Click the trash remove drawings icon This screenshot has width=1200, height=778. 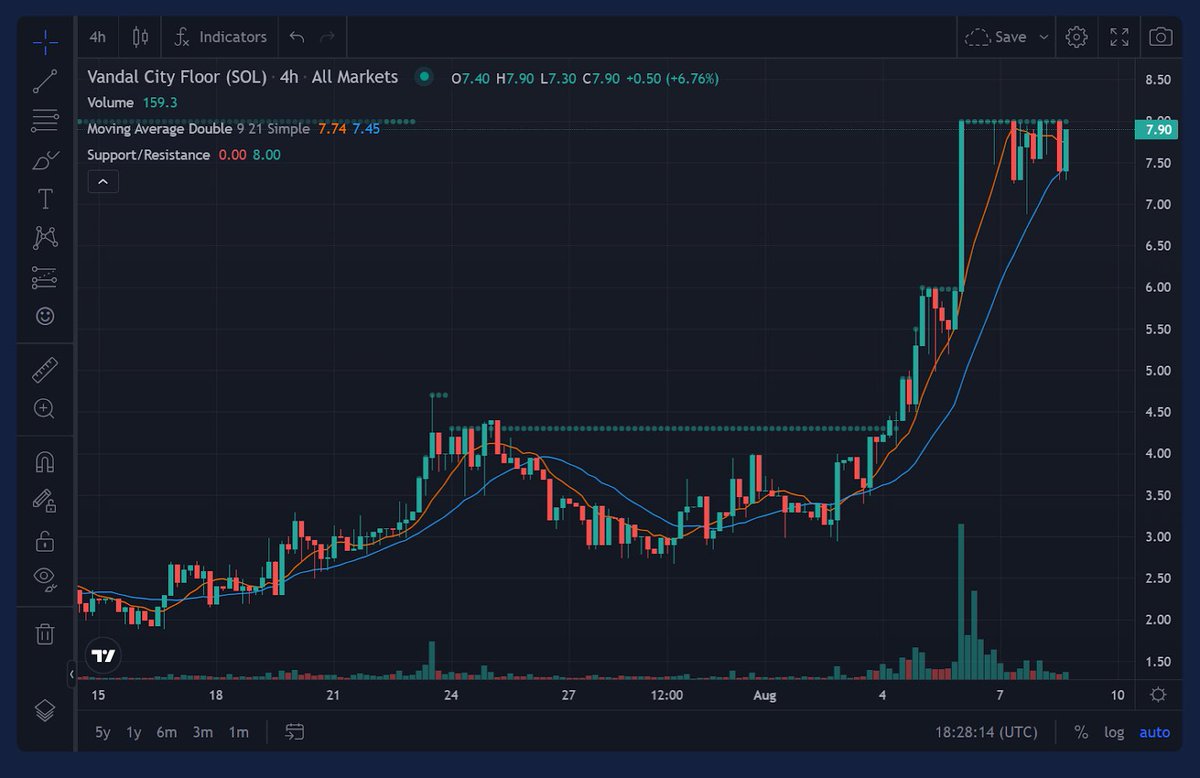(x=45, y=633)
